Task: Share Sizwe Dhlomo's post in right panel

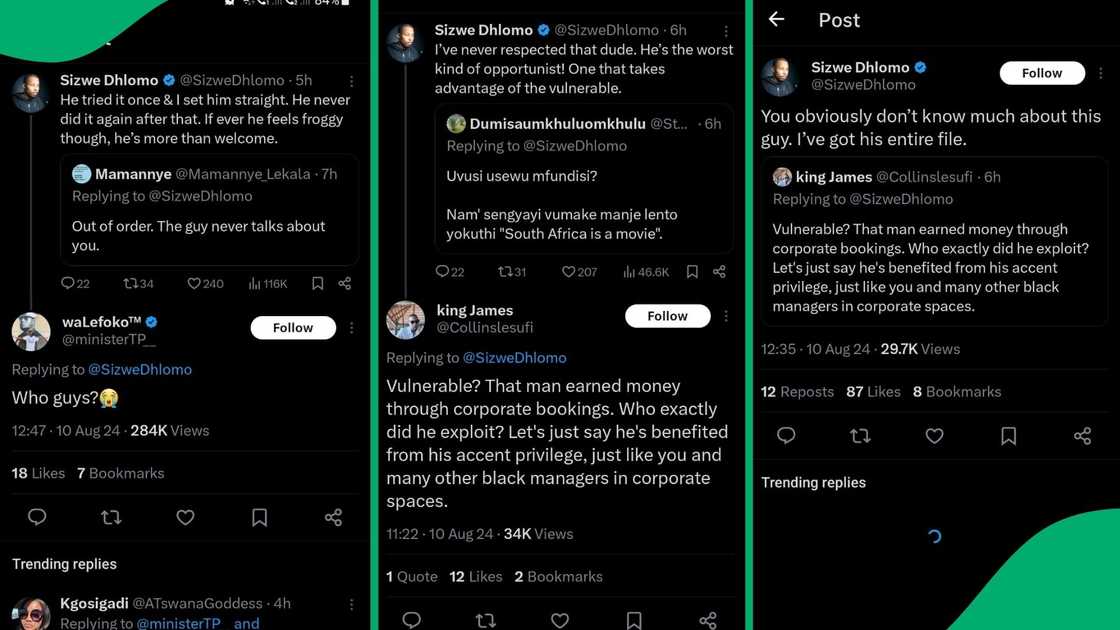Action: 1082,436
